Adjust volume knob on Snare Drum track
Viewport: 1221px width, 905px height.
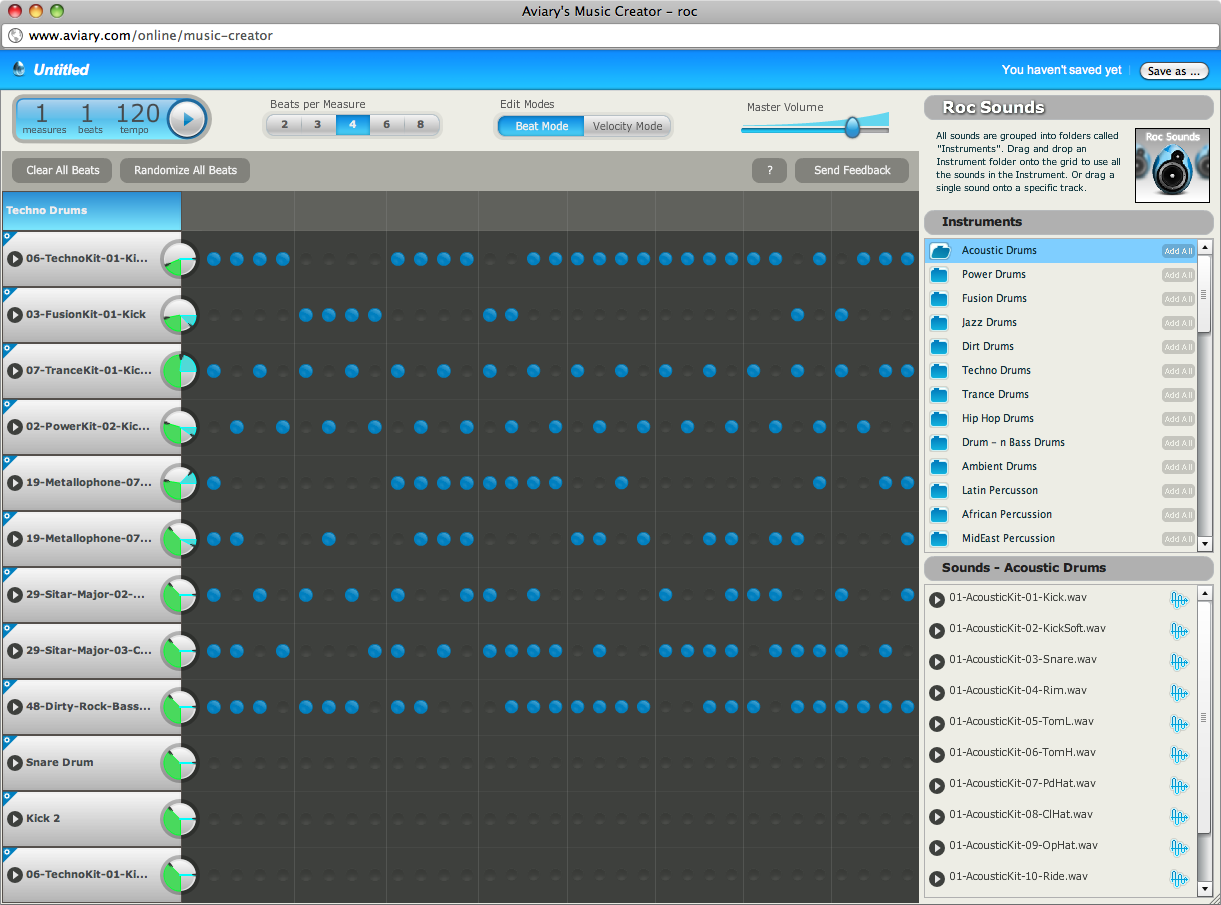click(x=179, y=763)
